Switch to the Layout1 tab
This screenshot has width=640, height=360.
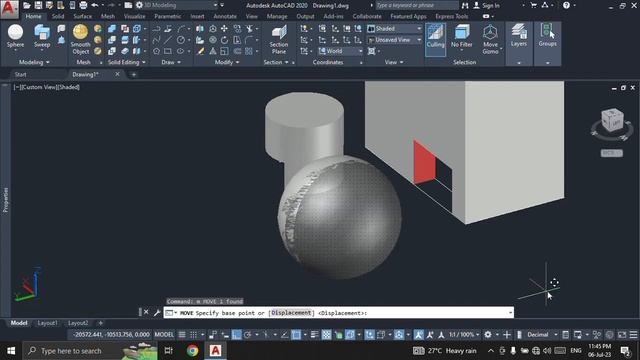click(47, 323)
